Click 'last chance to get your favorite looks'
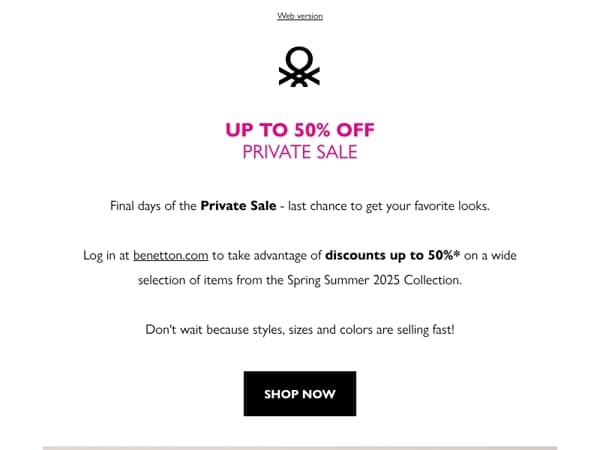This screenshot has height=450, width=600. coord(388,206)
